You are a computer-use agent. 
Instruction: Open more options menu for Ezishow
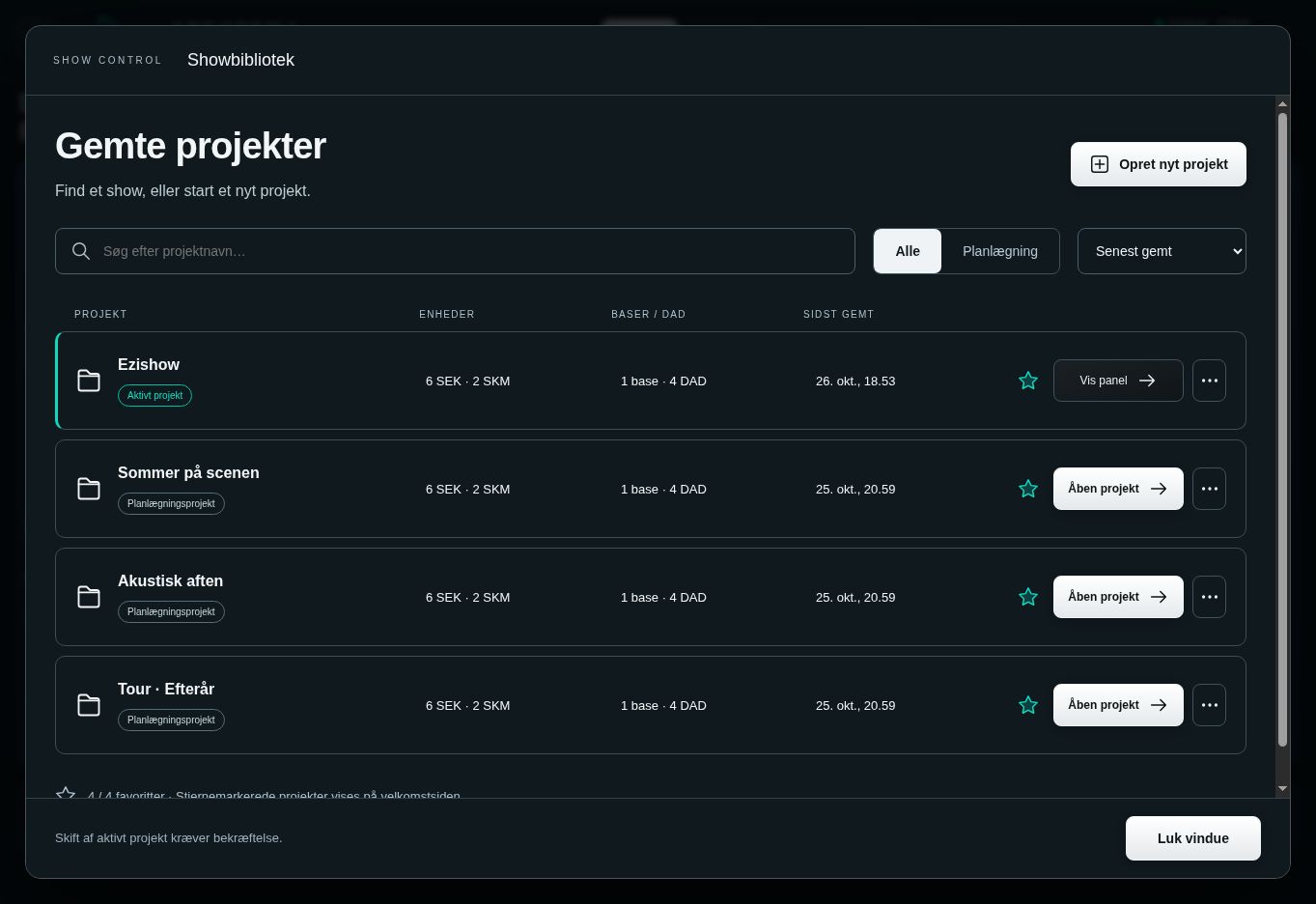[x=1209, y=381]
